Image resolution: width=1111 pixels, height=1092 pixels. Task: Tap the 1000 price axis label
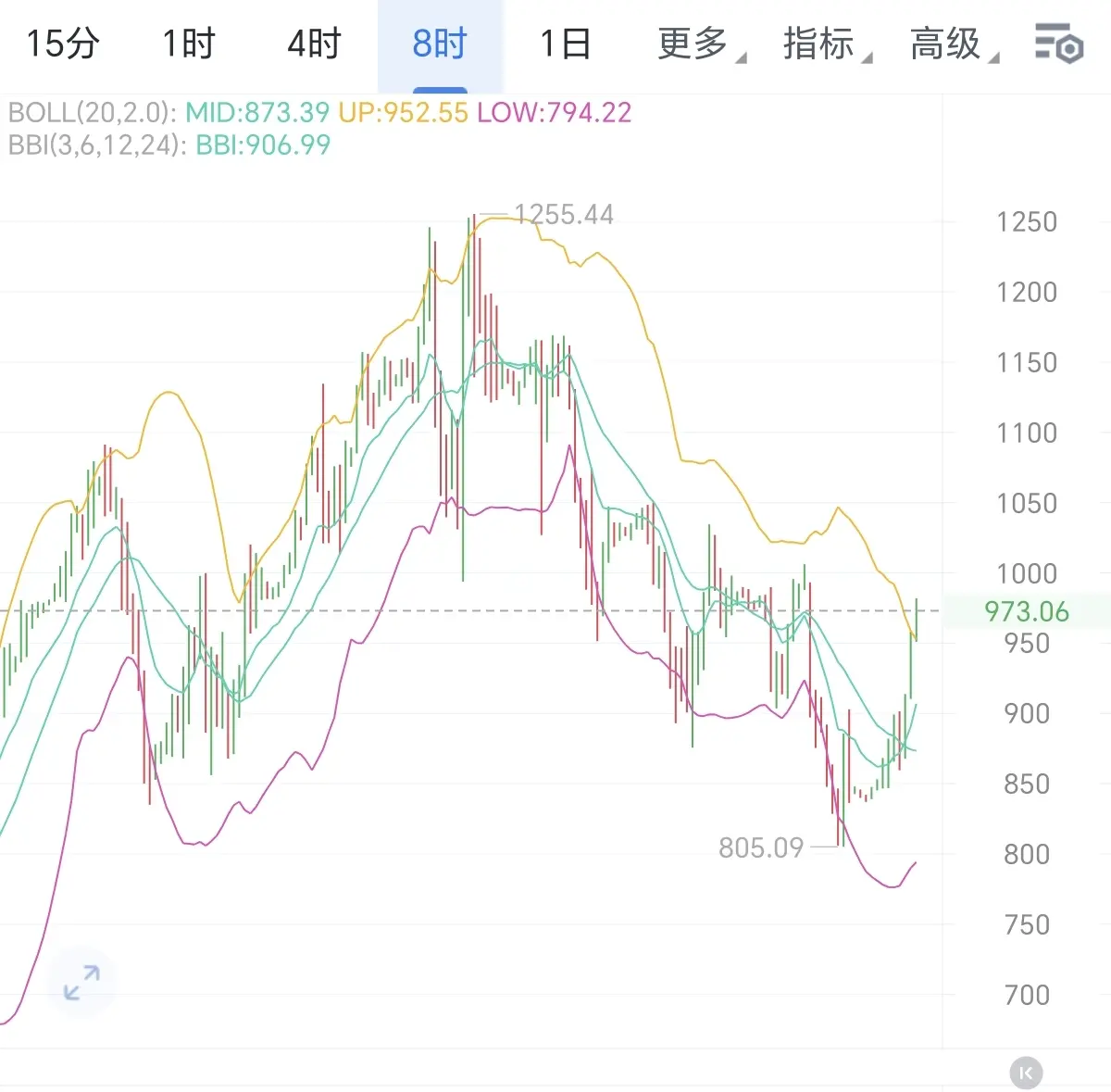coord(1026,574)
